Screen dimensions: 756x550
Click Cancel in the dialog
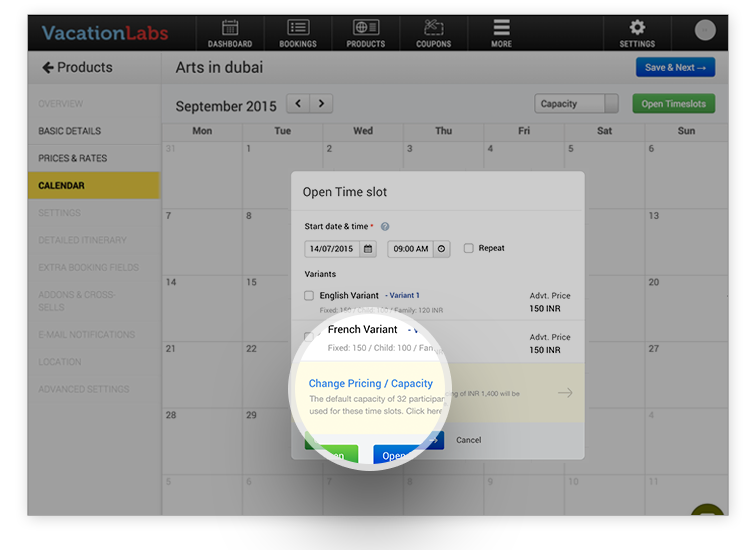tap(469, 440)
